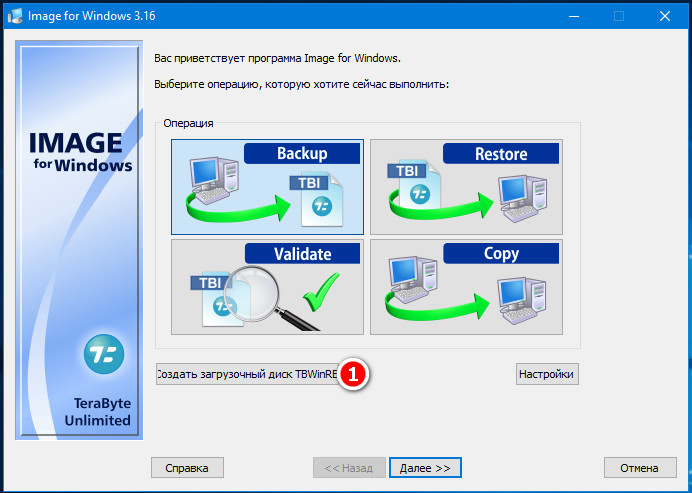Image resolution: width=692 pixels, height=493 pixels.
Task: Choose the Restore operation tile
Action: pos(466,187)
